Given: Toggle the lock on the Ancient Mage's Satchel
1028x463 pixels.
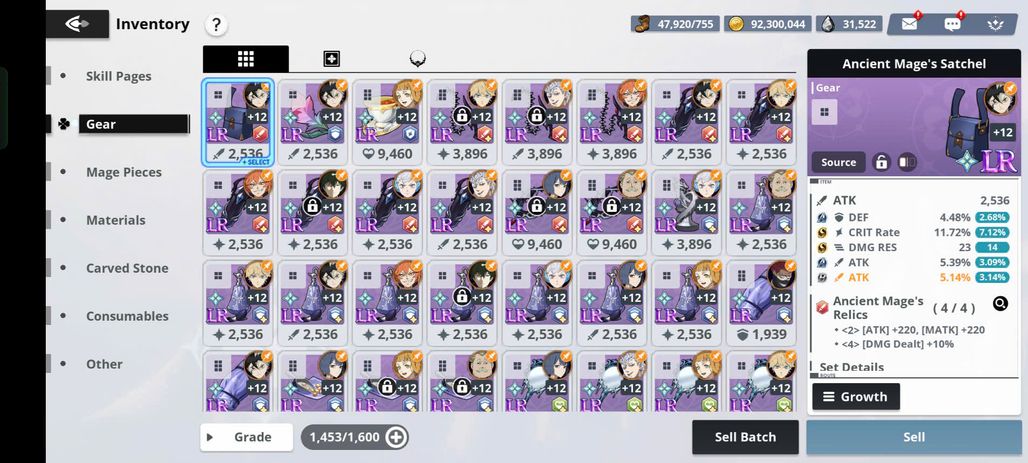Looking at the screenshot, I should pos(882,162).
